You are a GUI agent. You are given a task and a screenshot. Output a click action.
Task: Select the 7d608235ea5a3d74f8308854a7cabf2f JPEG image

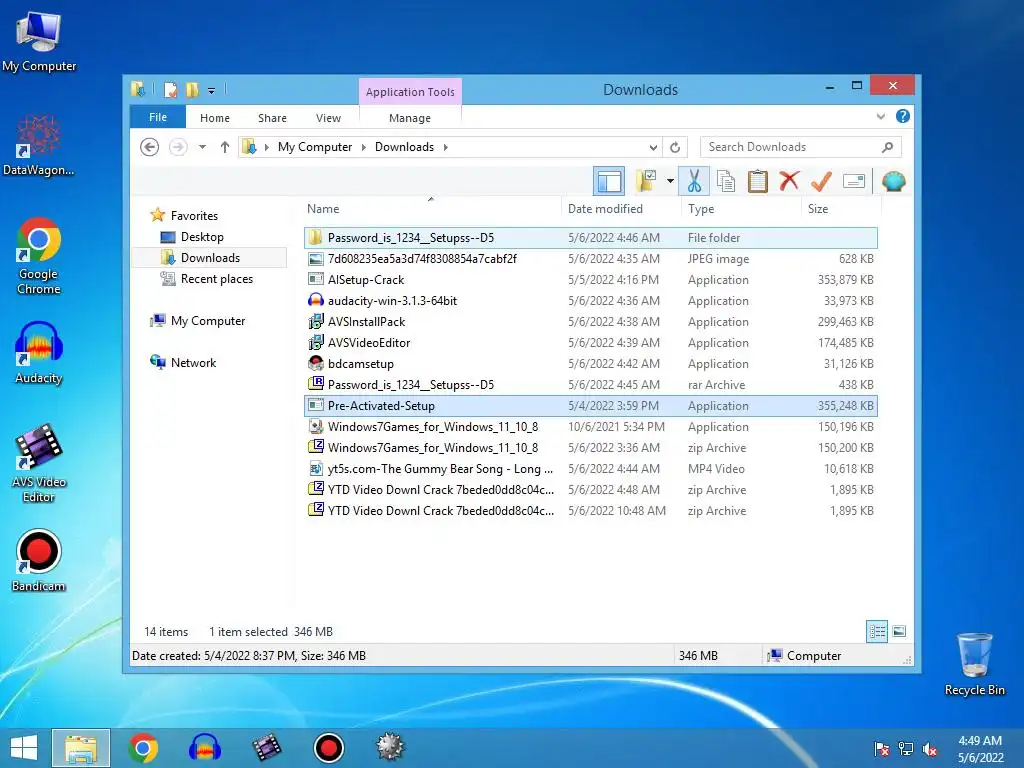point(590,259)
